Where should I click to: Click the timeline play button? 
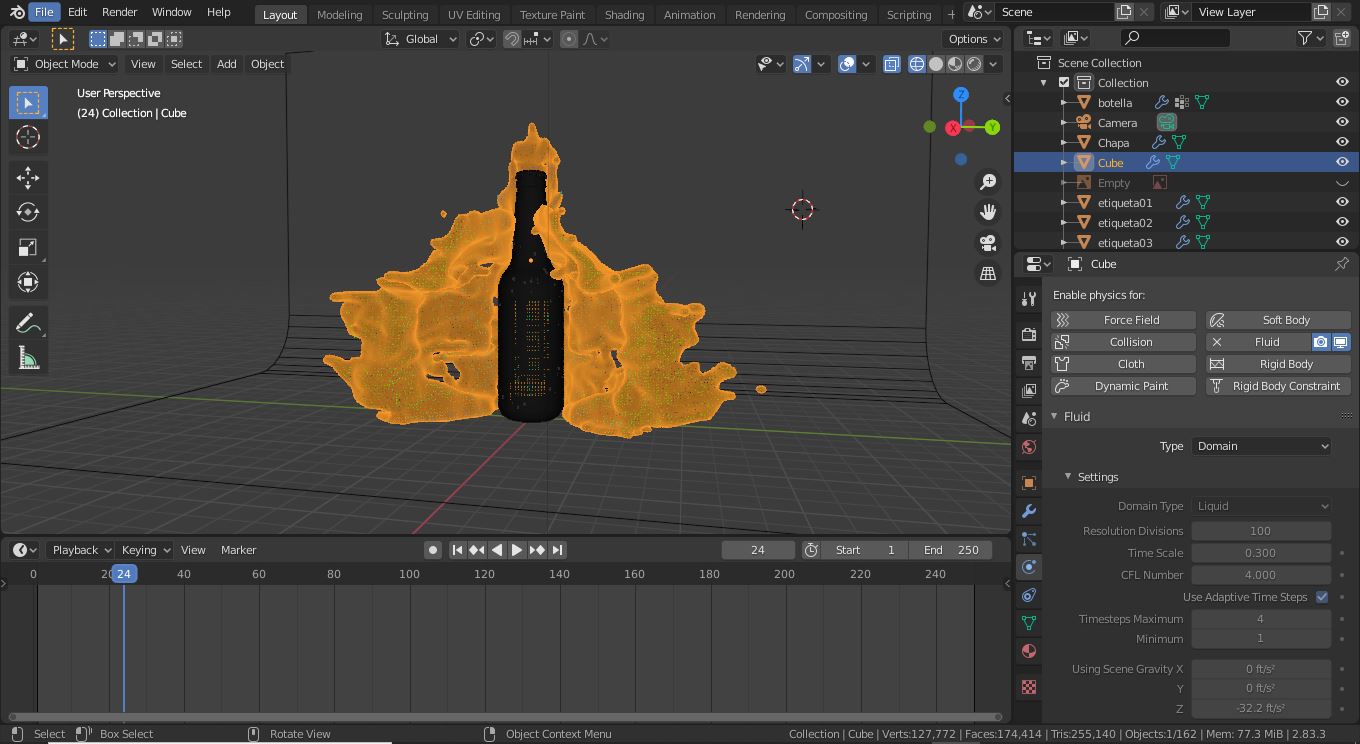(x=517, y=550)
